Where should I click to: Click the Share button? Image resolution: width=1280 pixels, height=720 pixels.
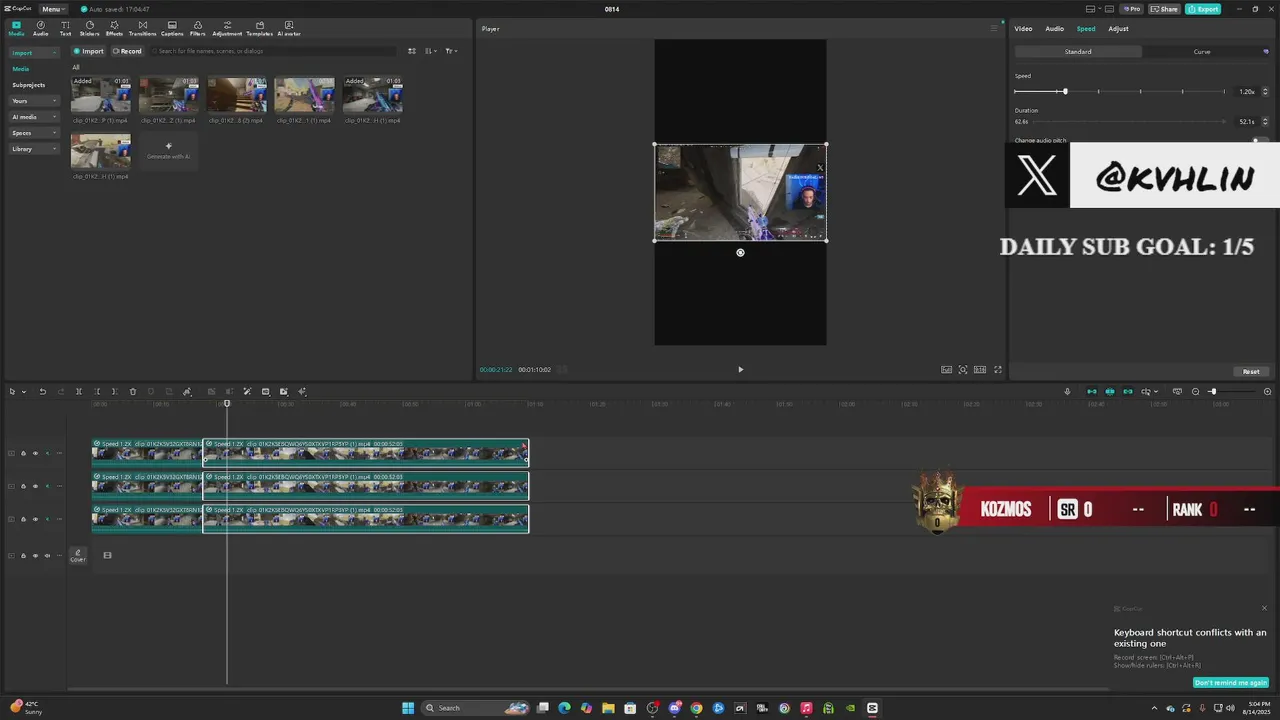click(1164, 9)
